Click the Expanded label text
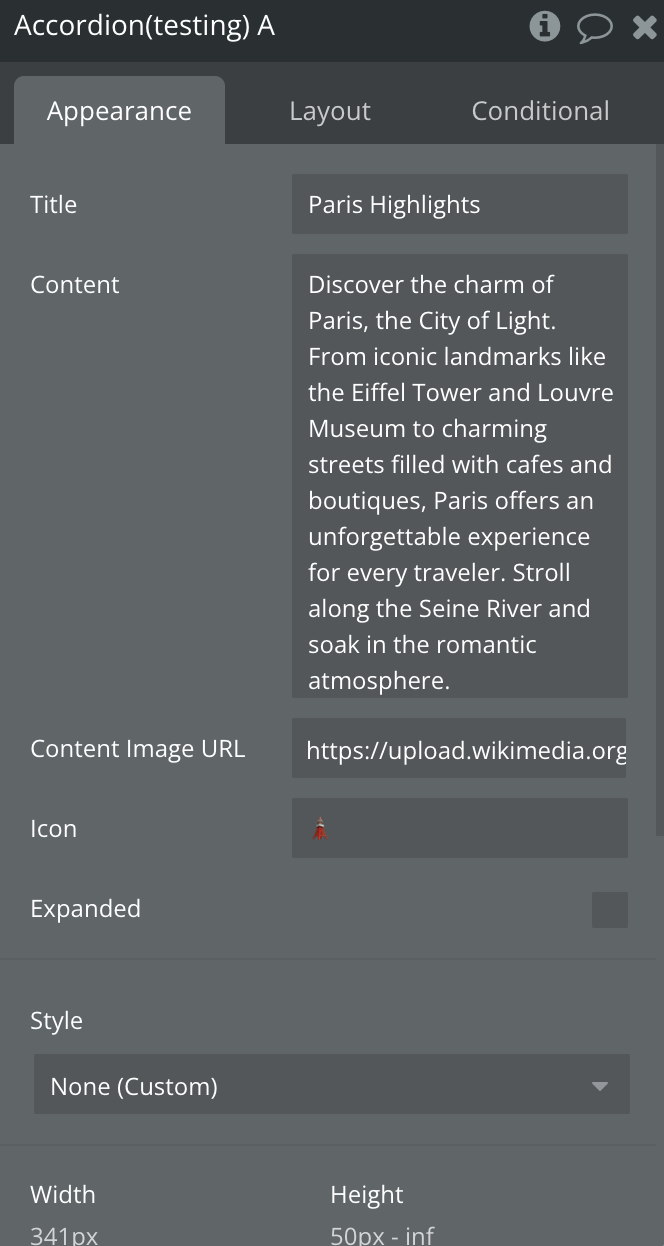Image resolution: width=664 pixels, height=1246 pixels. (x=86, y=909)
